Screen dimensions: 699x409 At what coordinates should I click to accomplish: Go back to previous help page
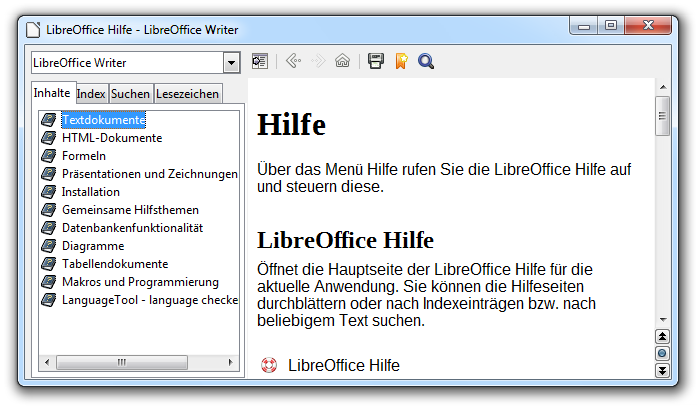[293, 62]
